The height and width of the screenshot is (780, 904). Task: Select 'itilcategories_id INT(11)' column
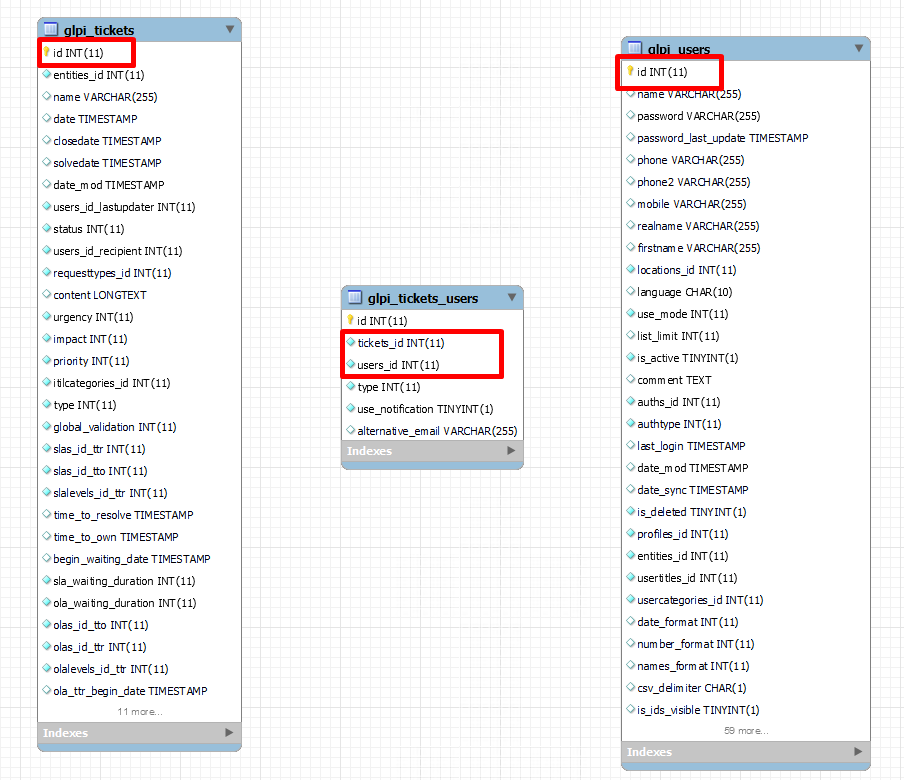point(111,383)
